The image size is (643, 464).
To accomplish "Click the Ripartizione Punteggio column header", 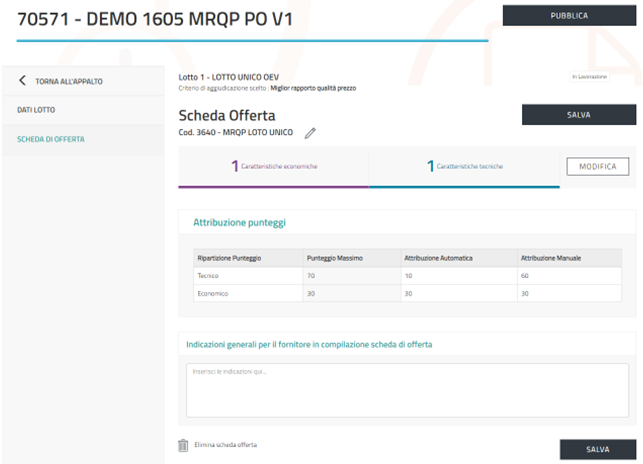I will click(229, 258).
